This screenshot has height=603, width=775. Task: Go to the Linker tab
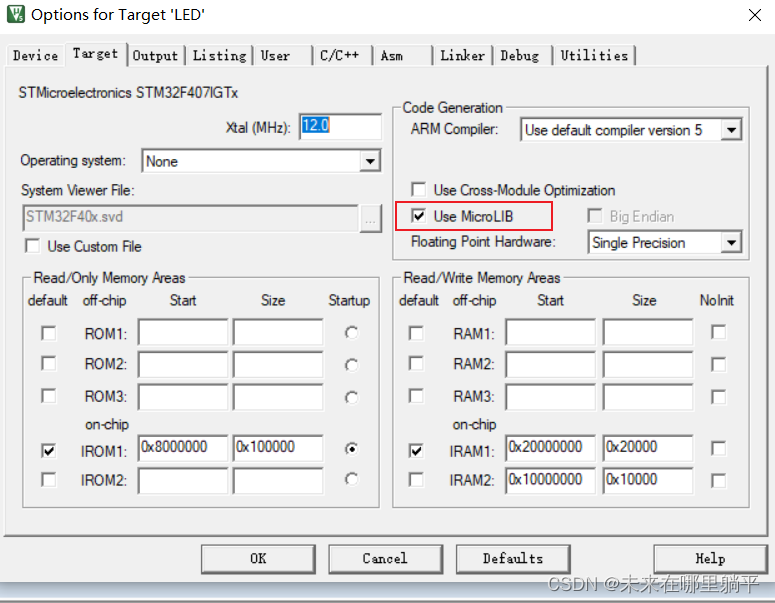(x=463, y=55)
